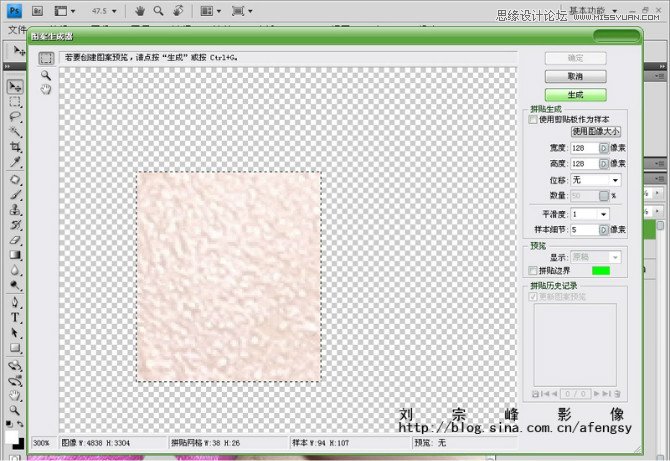Select the Type tool
Screen dimensions: 670x461
15,317
